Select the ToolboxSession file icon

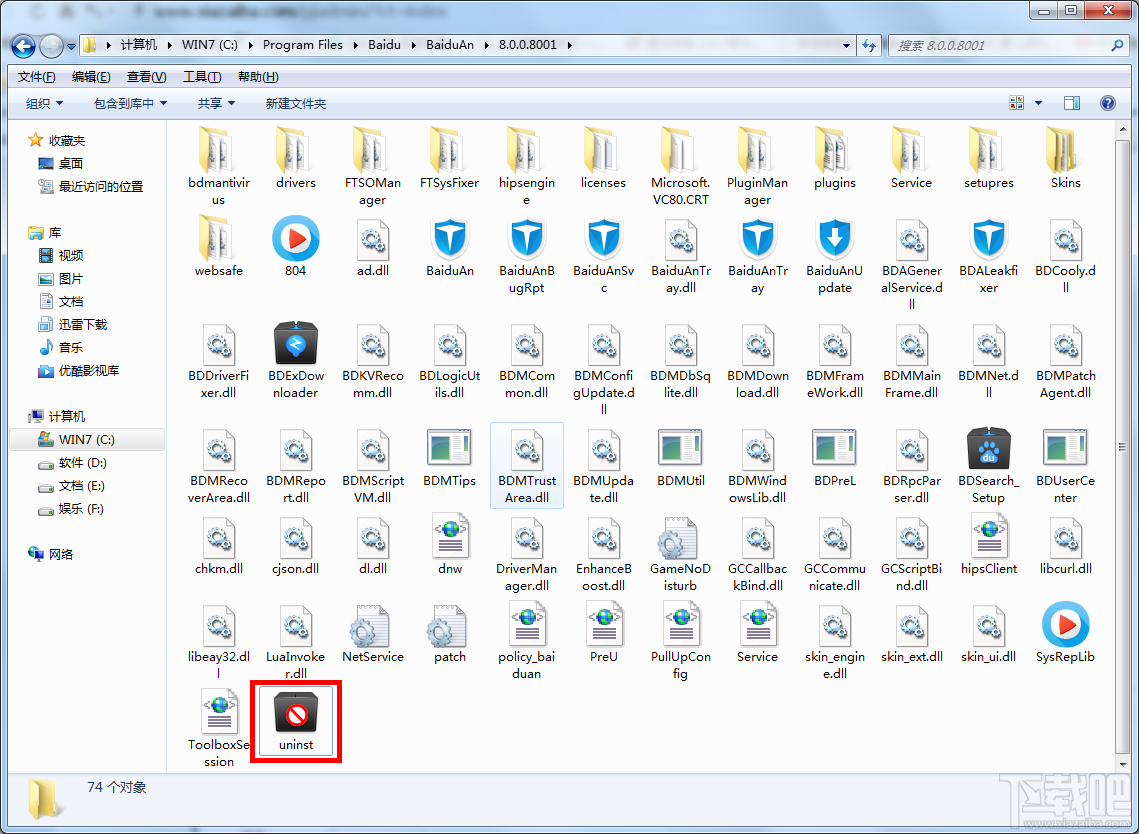click(x=219, y=712)
